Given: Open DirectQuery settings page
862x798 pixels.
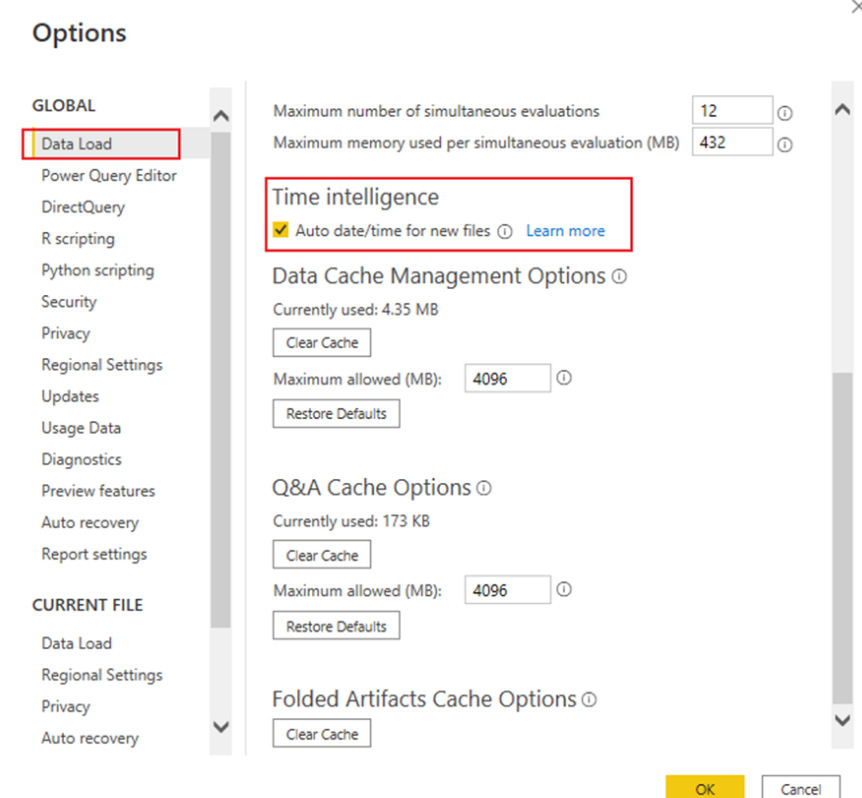Looking at the screenshot, I should coord(83,207).
